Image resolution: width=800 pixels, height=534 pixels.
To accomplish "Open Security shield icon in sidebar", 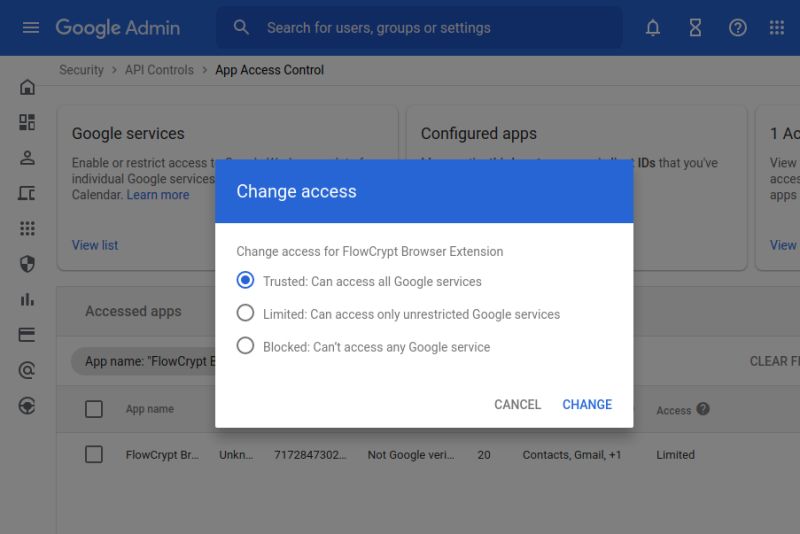I will [27, 264].
